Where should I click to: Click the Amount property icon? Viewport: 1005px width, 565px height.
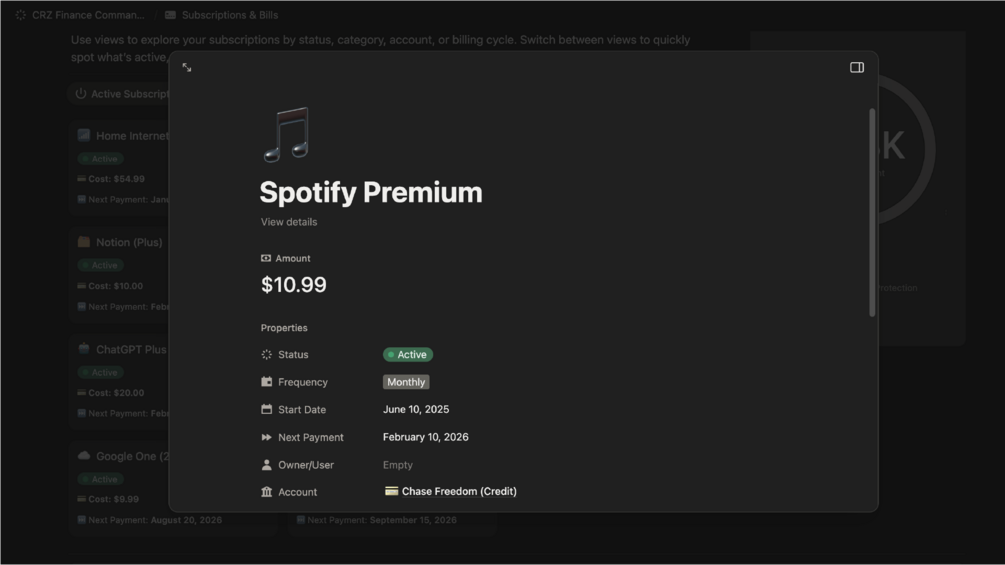266,259
